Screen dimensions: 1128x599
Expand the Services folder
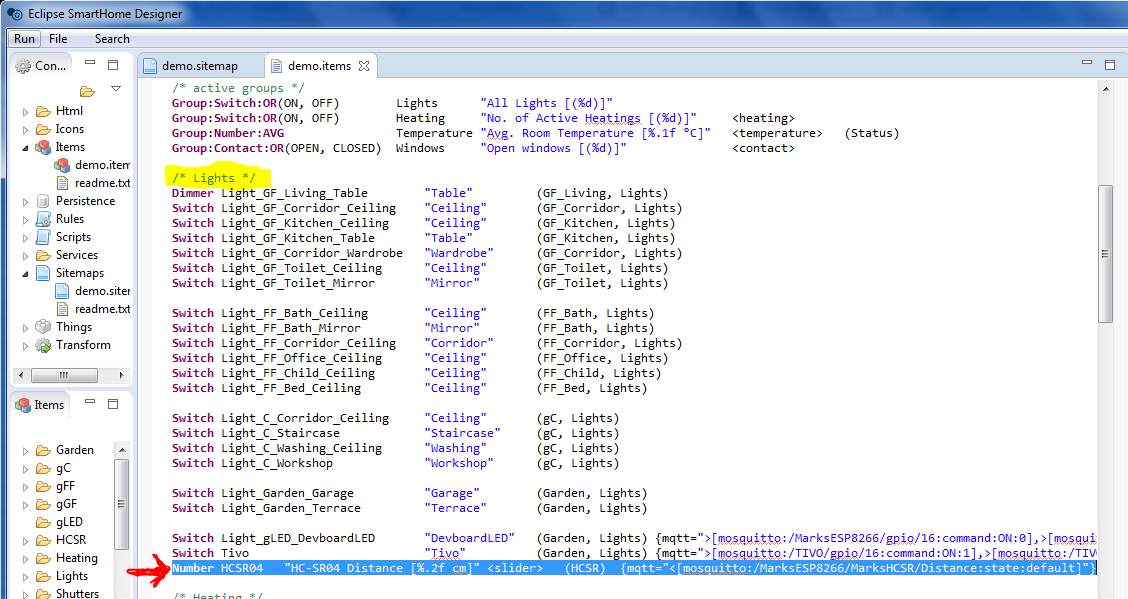[25, 255]
